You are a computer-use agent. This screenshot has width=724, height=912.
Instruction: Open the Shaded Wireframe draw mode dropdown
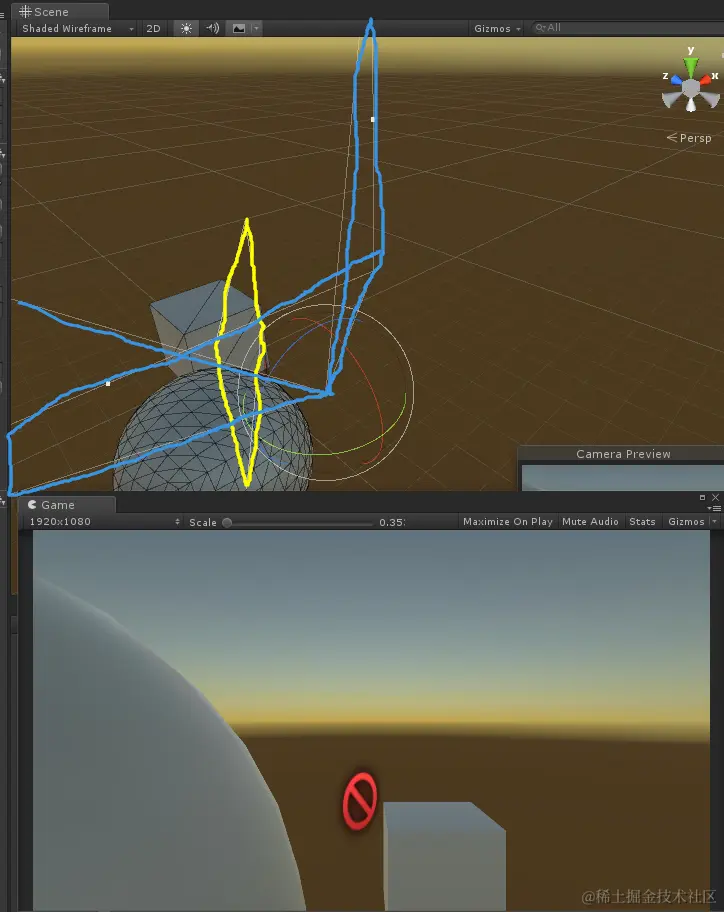click(x=77, y=28)
